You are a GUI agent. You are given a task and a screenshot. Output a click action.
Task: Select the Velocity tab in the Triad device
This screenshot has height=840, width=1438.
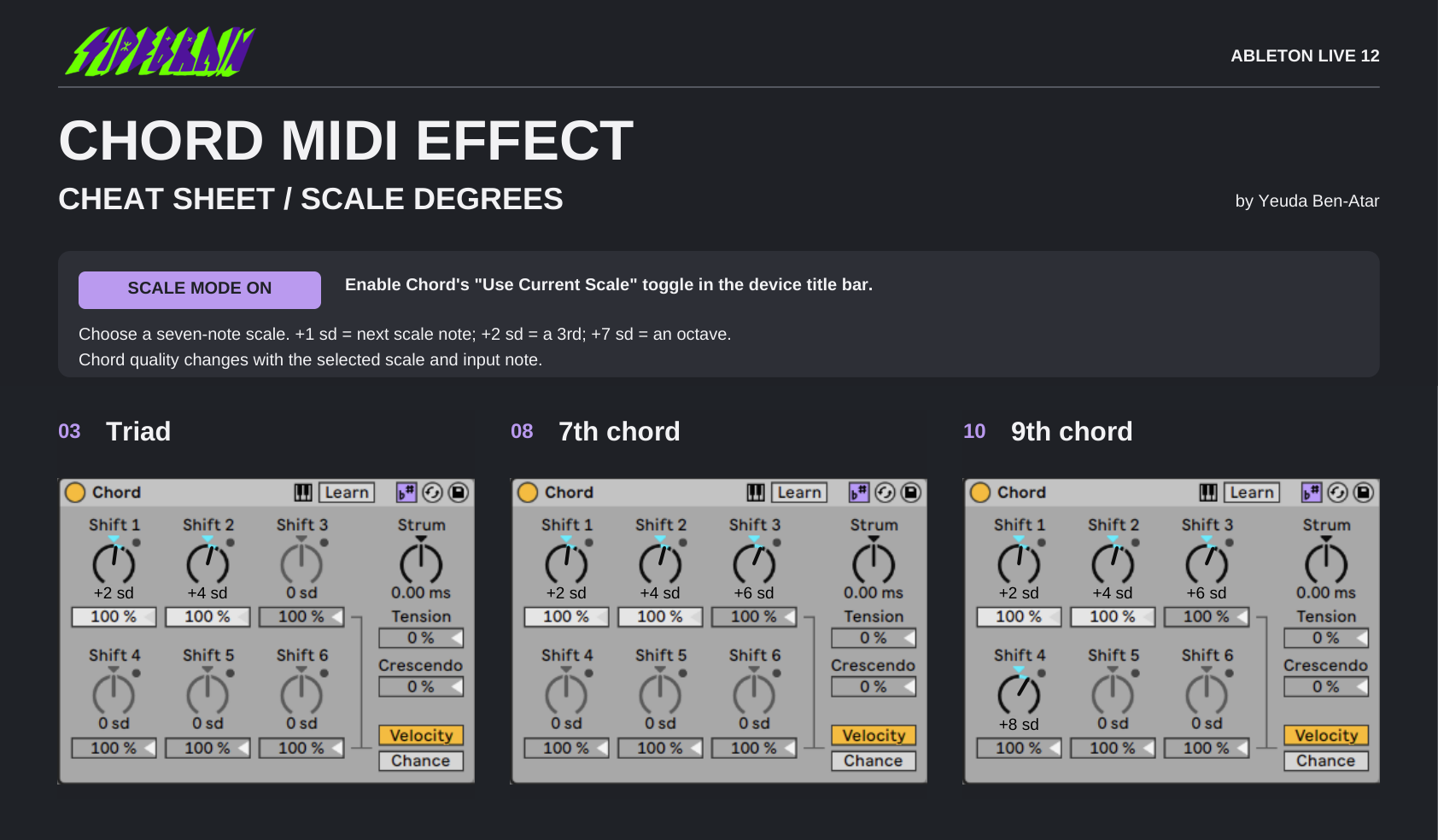[x=421, y=735]
